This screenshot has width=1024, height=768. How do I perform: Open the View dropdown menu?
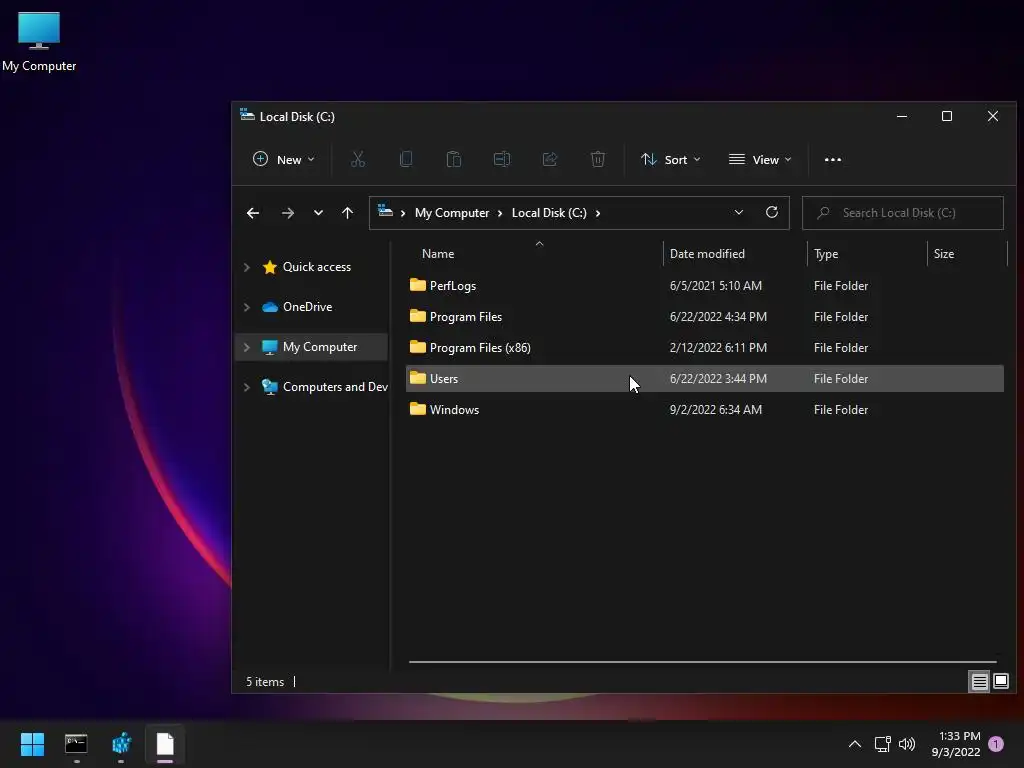[760, 159]
